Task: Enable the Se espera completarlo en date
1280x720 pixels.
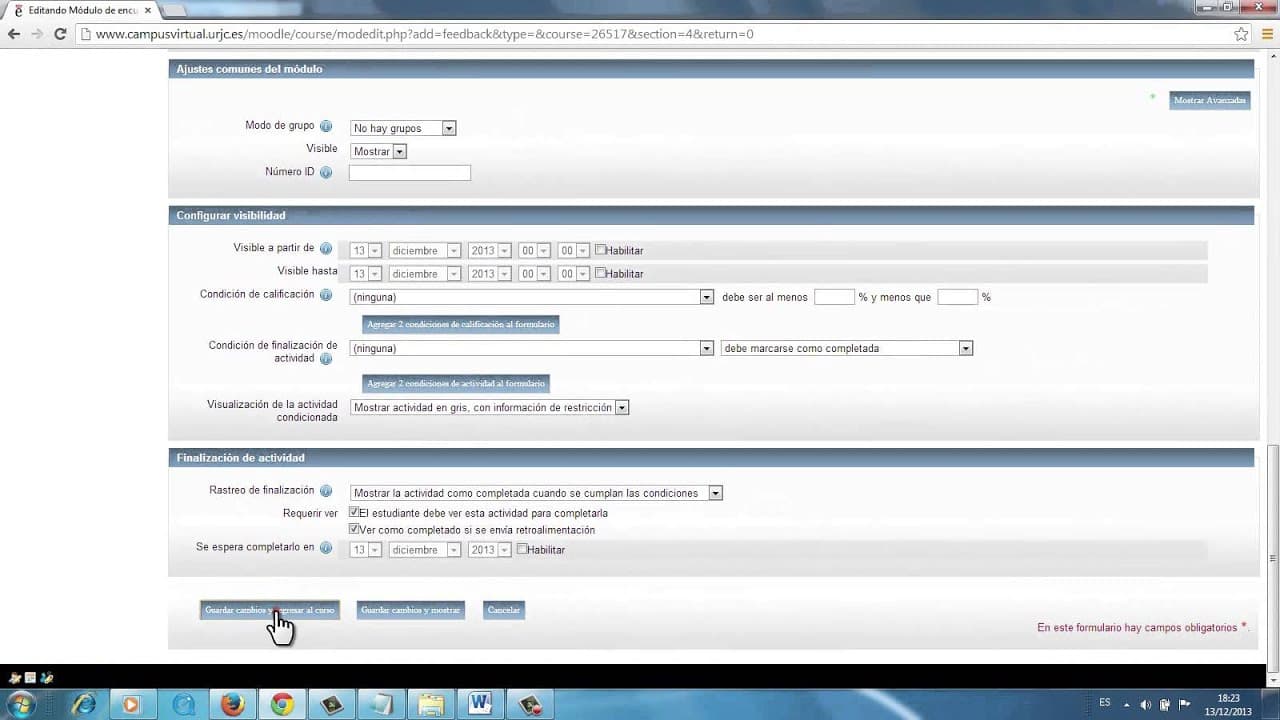Action: pyautogui.click(x=522, y=549)
